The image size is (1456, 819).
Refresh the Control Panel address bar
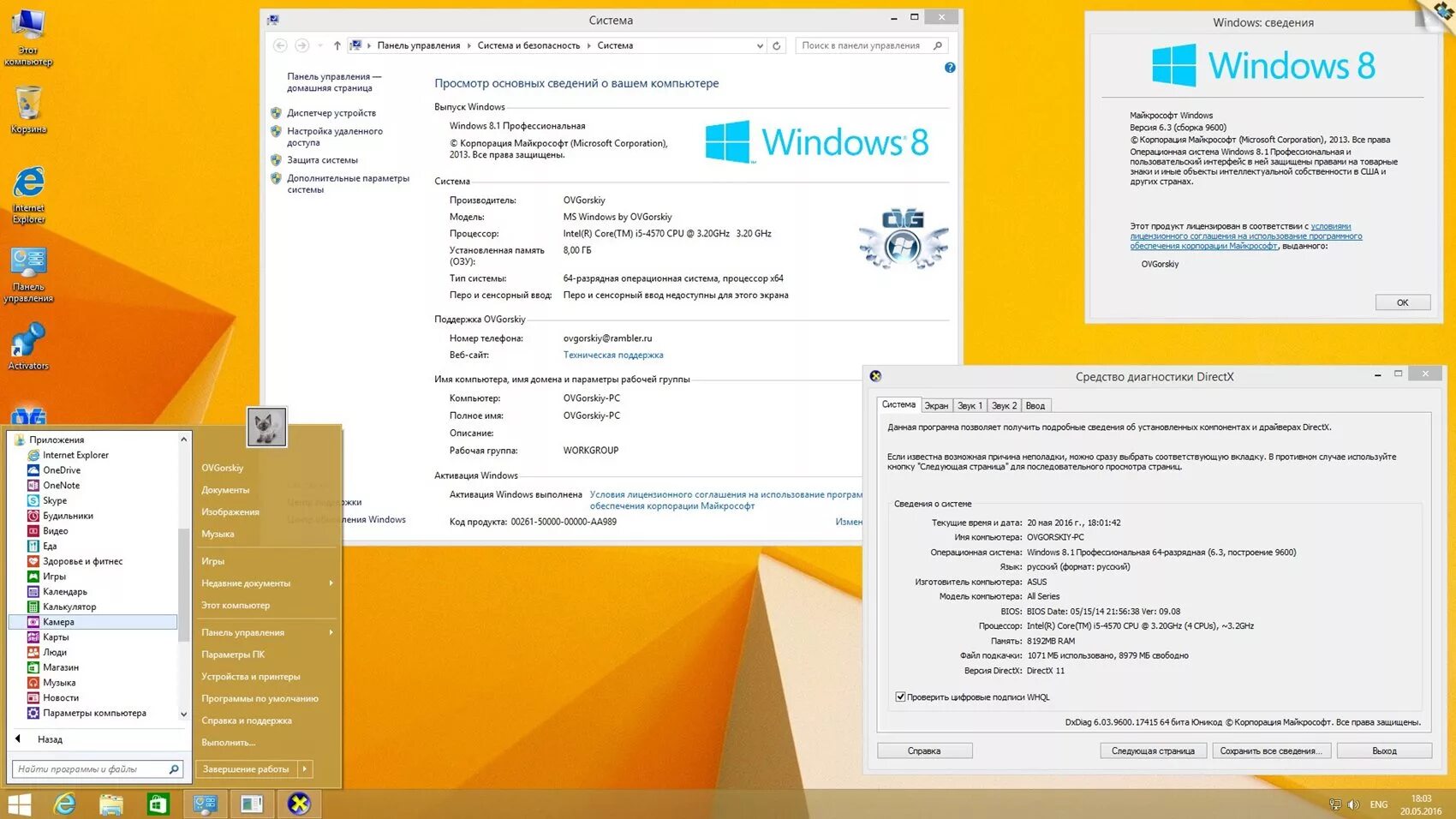777,45
